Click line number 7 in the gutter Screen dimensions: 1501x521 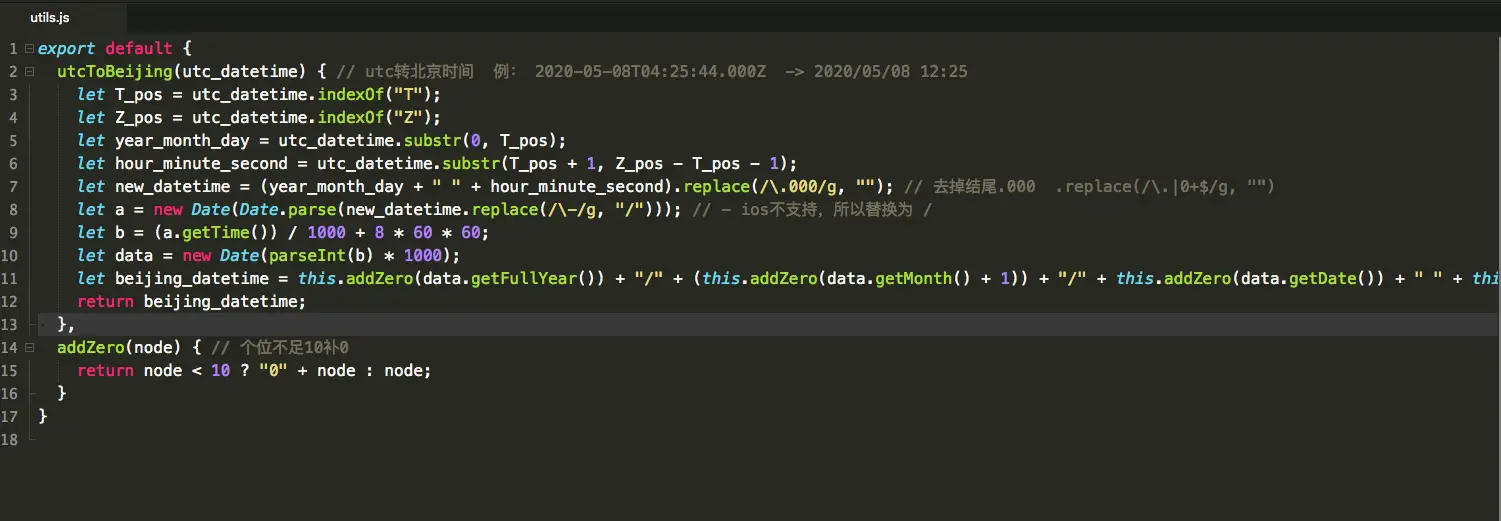pos(12,186)
